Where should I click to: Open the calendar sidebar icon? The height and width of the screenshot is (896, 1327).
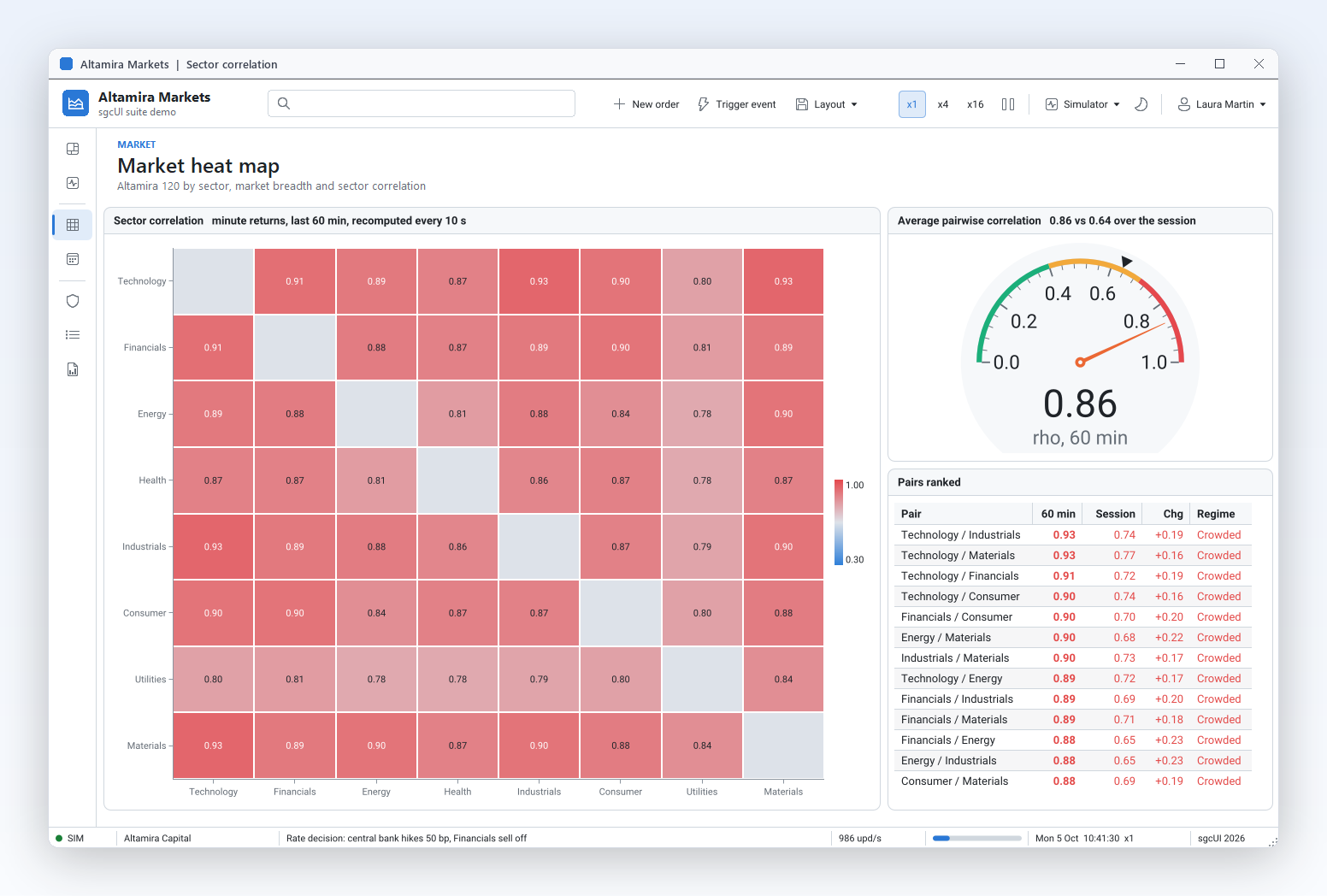(x=73, y=259)
